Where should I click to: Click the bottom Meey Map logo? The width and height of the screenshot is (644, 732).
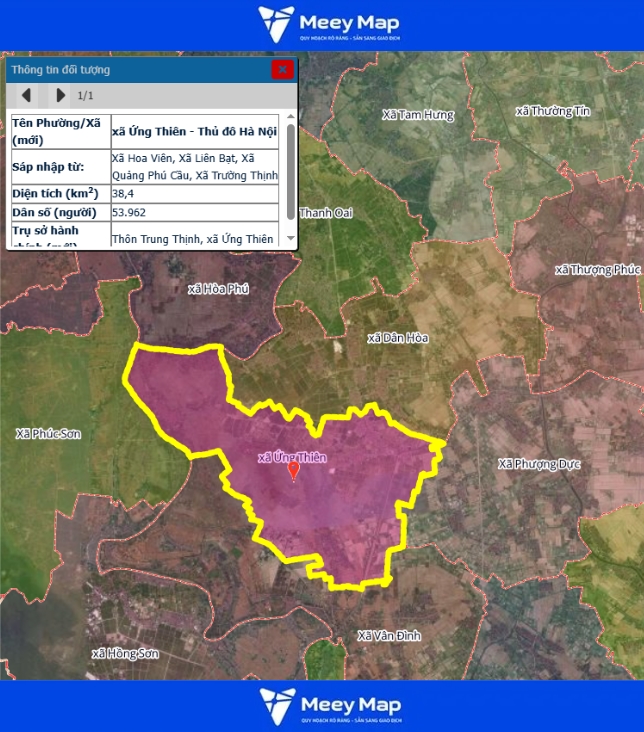pyautogui.click(x=321, y=706)
